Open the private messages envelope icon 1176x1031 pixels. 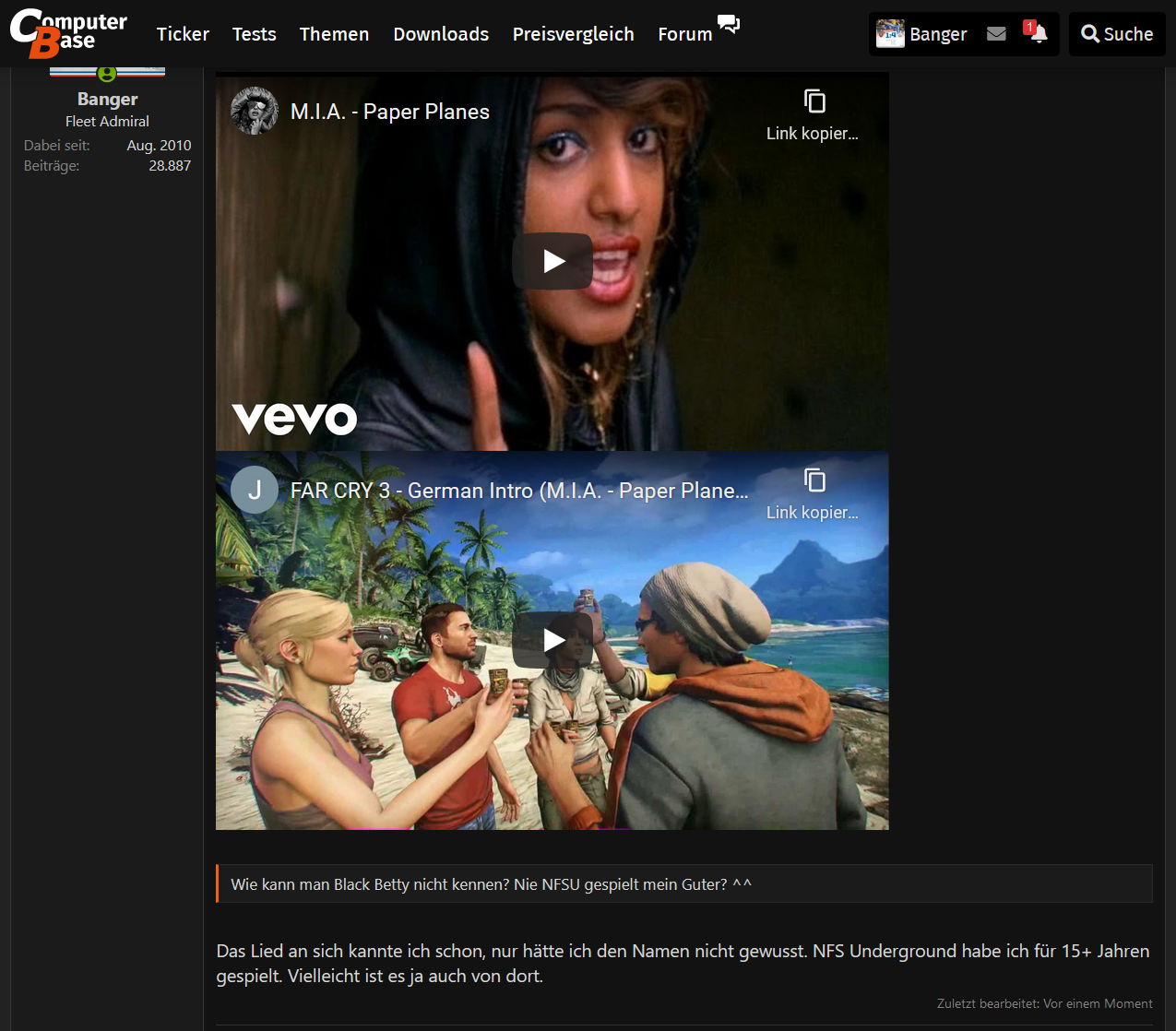pos(996,34)
